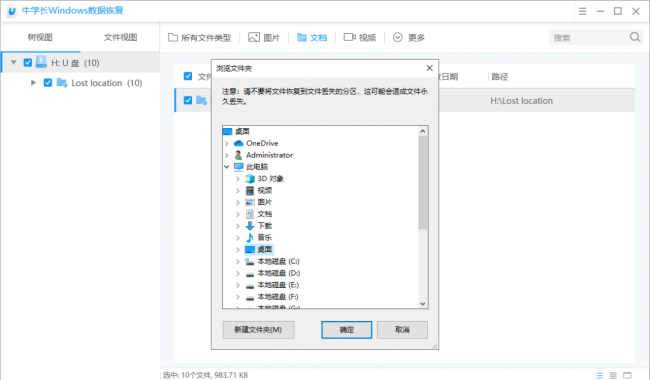Select 本地磁盘 (D:) drive icon
This screenshot has height=380, width=650.
[x=250, y=274]
